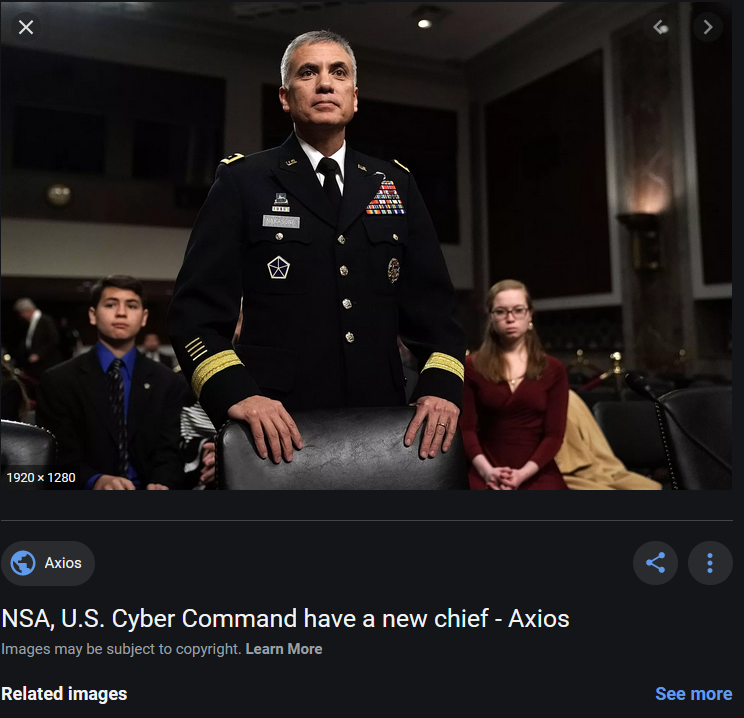Open the Axios source chip

(48, 563)
